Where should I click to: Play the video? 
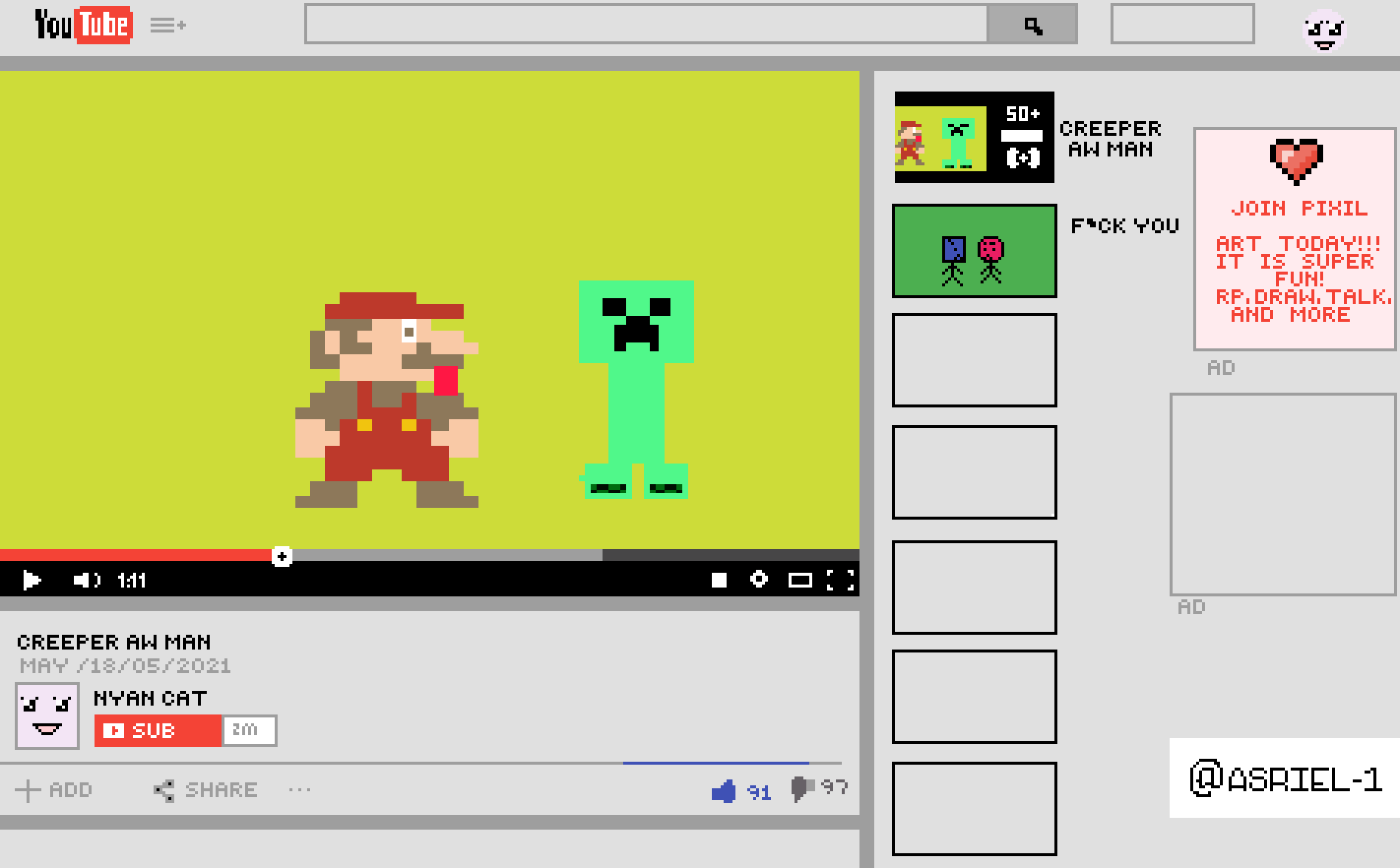31,580
